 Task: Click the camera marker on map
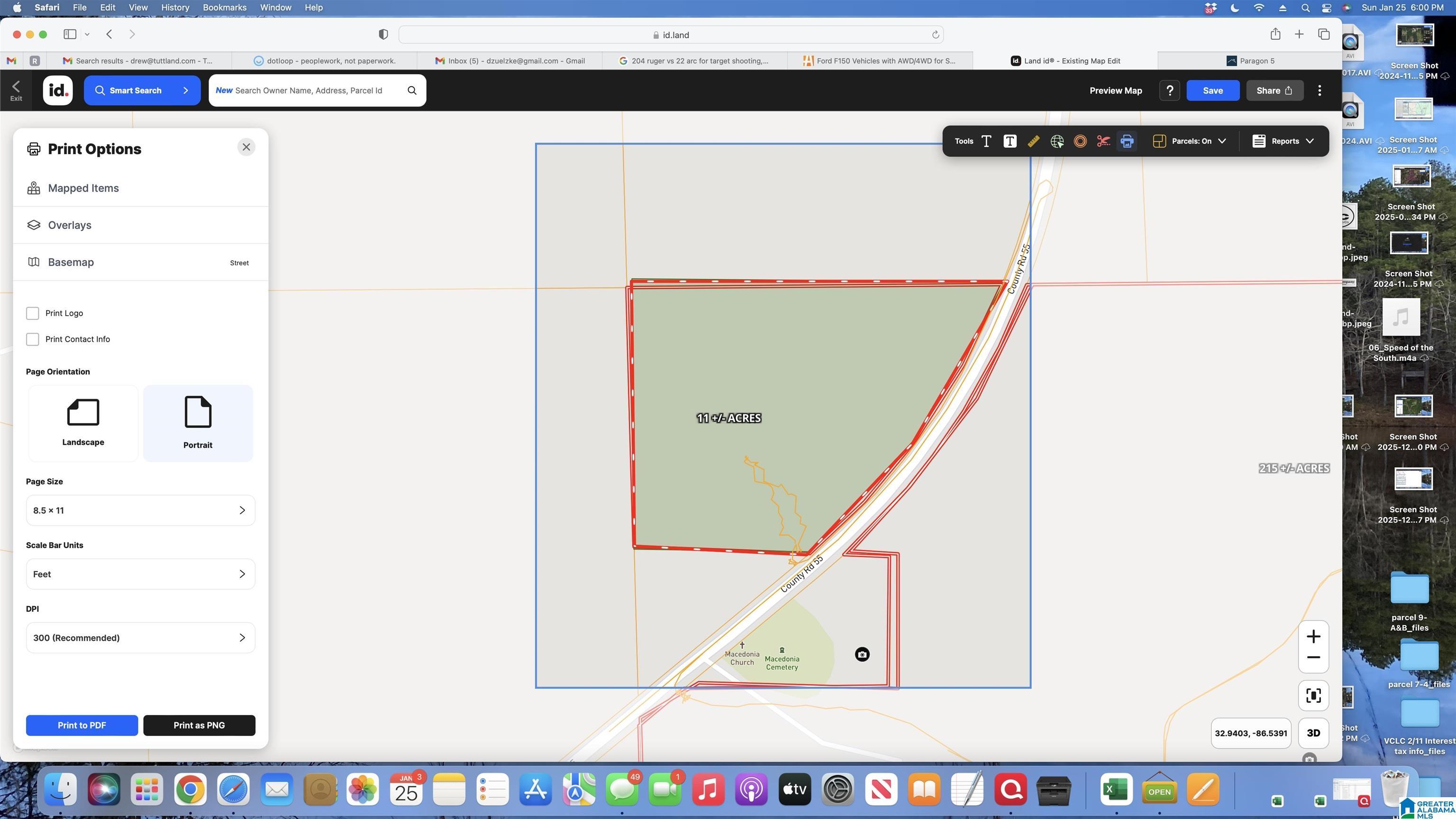pos(861,655)
